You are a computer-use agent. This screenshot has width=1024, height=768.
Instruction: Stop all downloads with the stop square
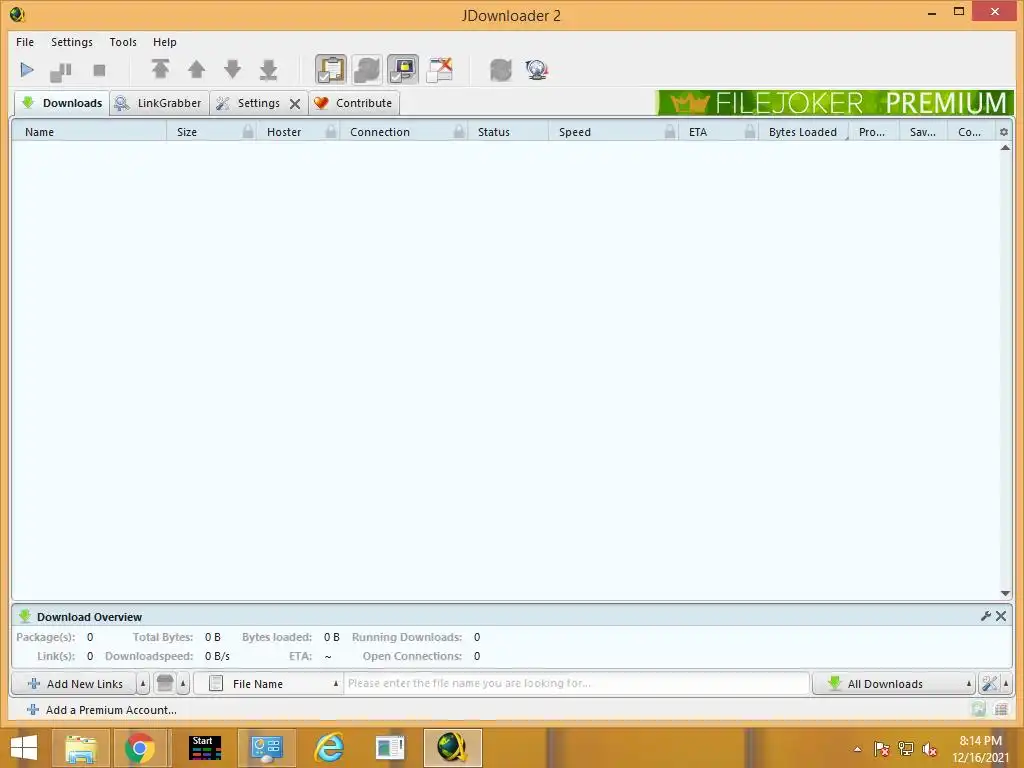coord(99,70)
